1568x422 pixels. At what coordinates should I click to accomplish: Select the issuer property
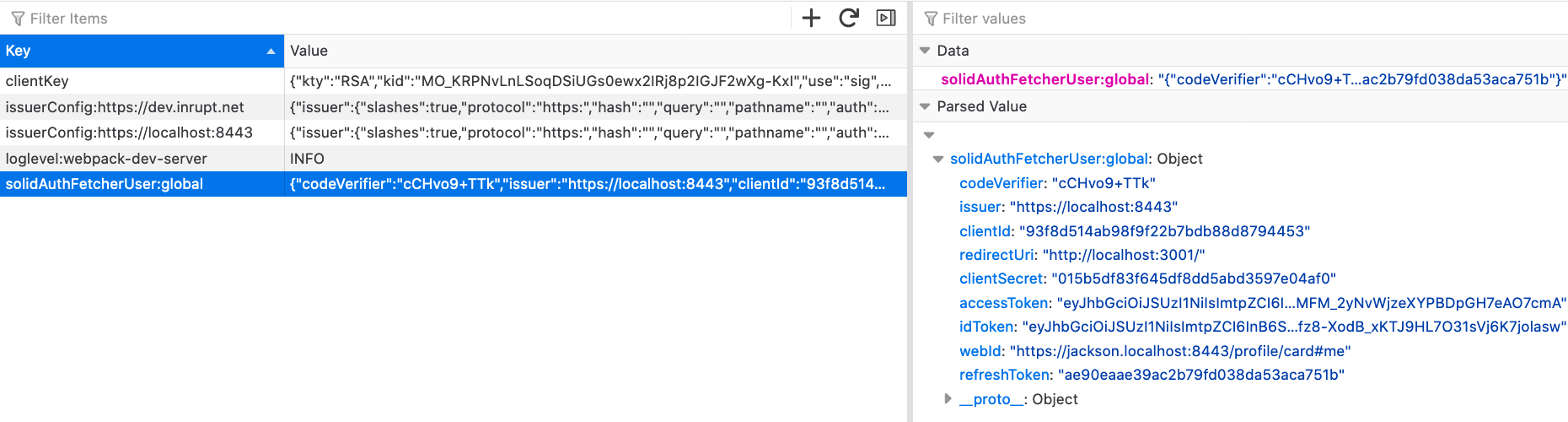click(x=981, y=207)
